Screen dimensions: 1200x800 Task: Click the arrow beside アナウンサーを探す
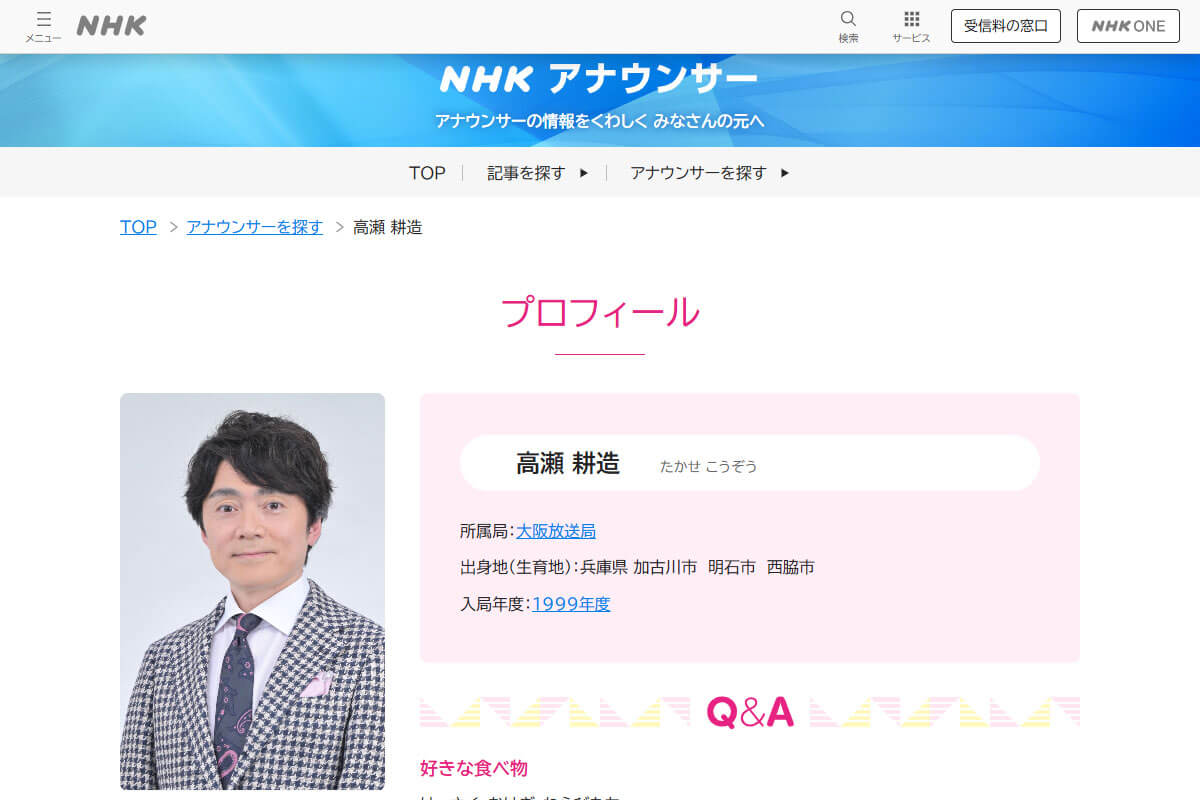click(785, 173)
